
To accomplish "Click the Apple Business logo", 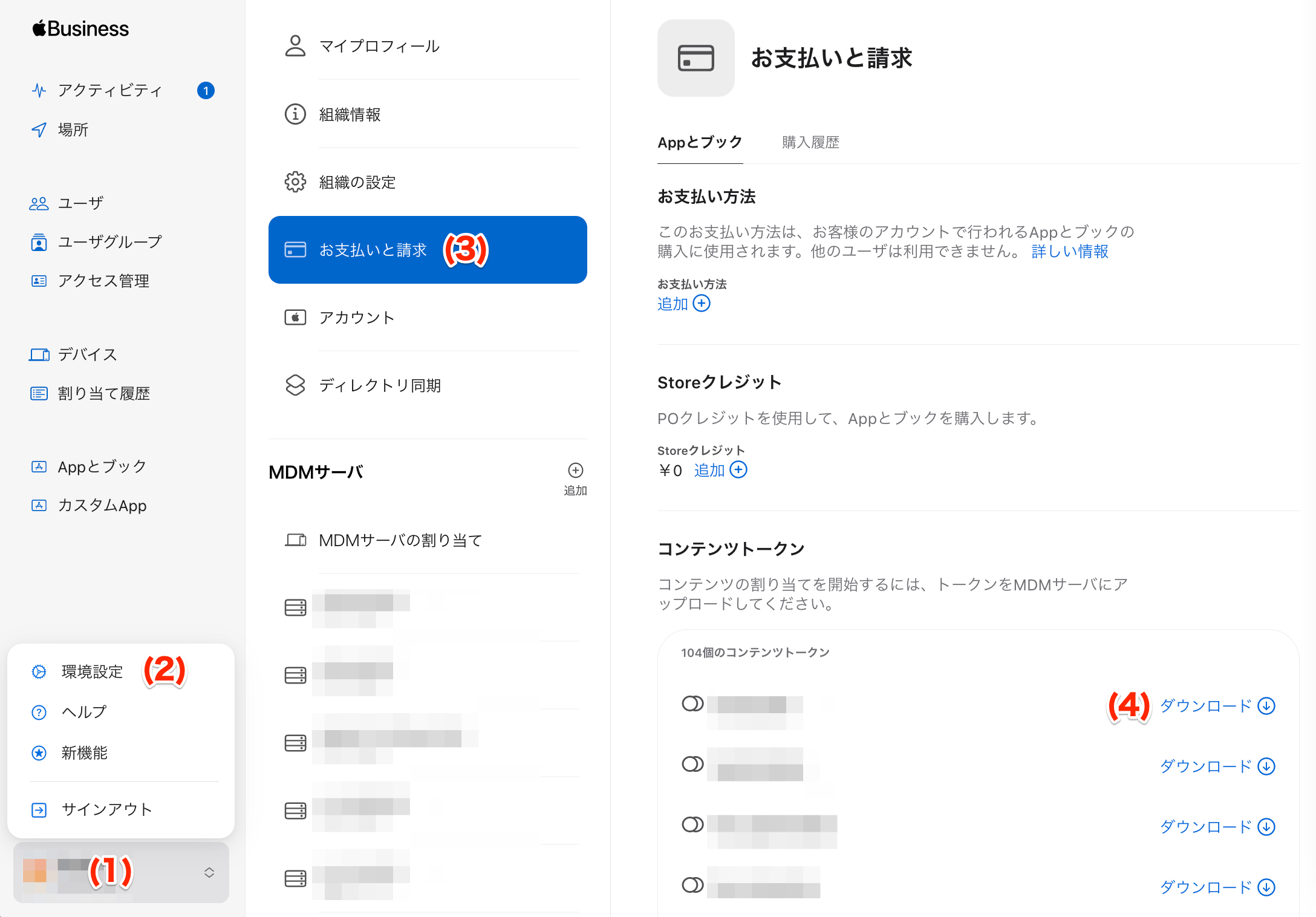I will click(x=80, y=28).
